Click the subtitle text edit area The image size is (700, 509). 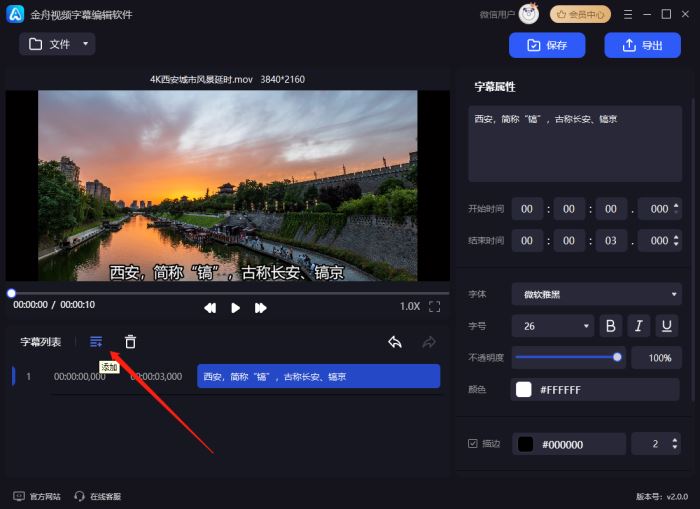click(x=575, y=144)
